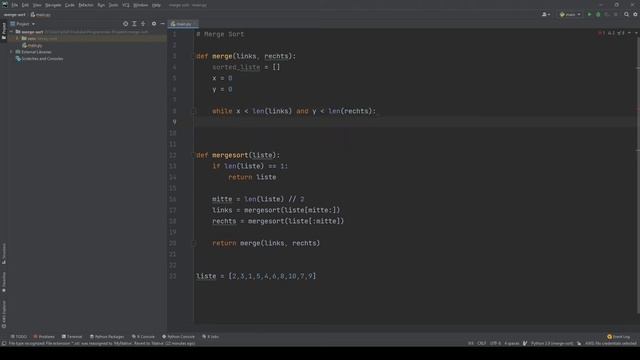Open the Help menu
This screenshot has width=640, height=360.
coord(156,5)
